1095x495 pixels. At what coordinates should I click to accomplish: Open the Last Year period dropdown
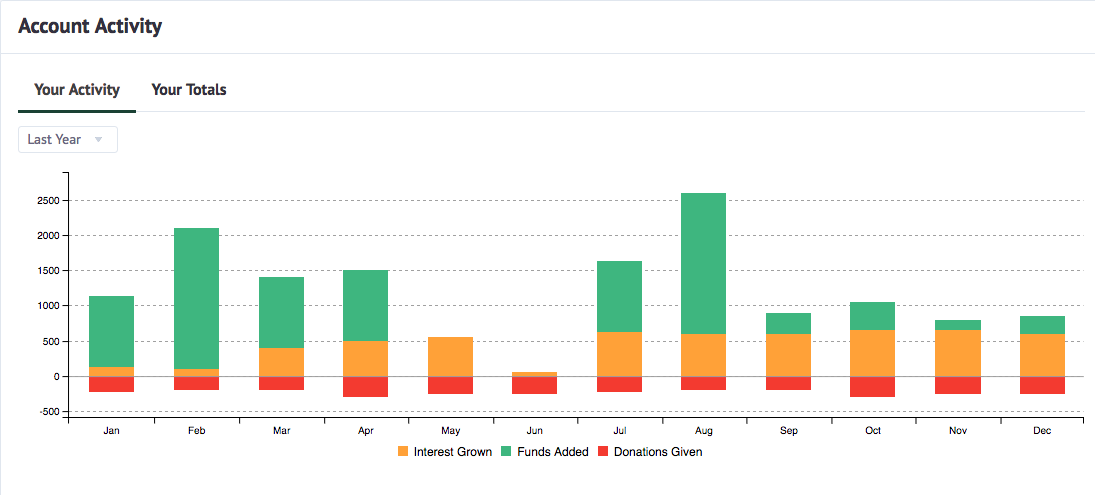(68, 140)
